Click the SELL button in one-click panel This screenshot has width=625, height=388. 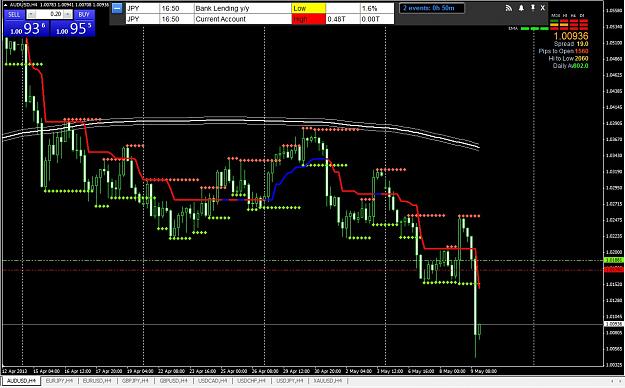[14, 14]
